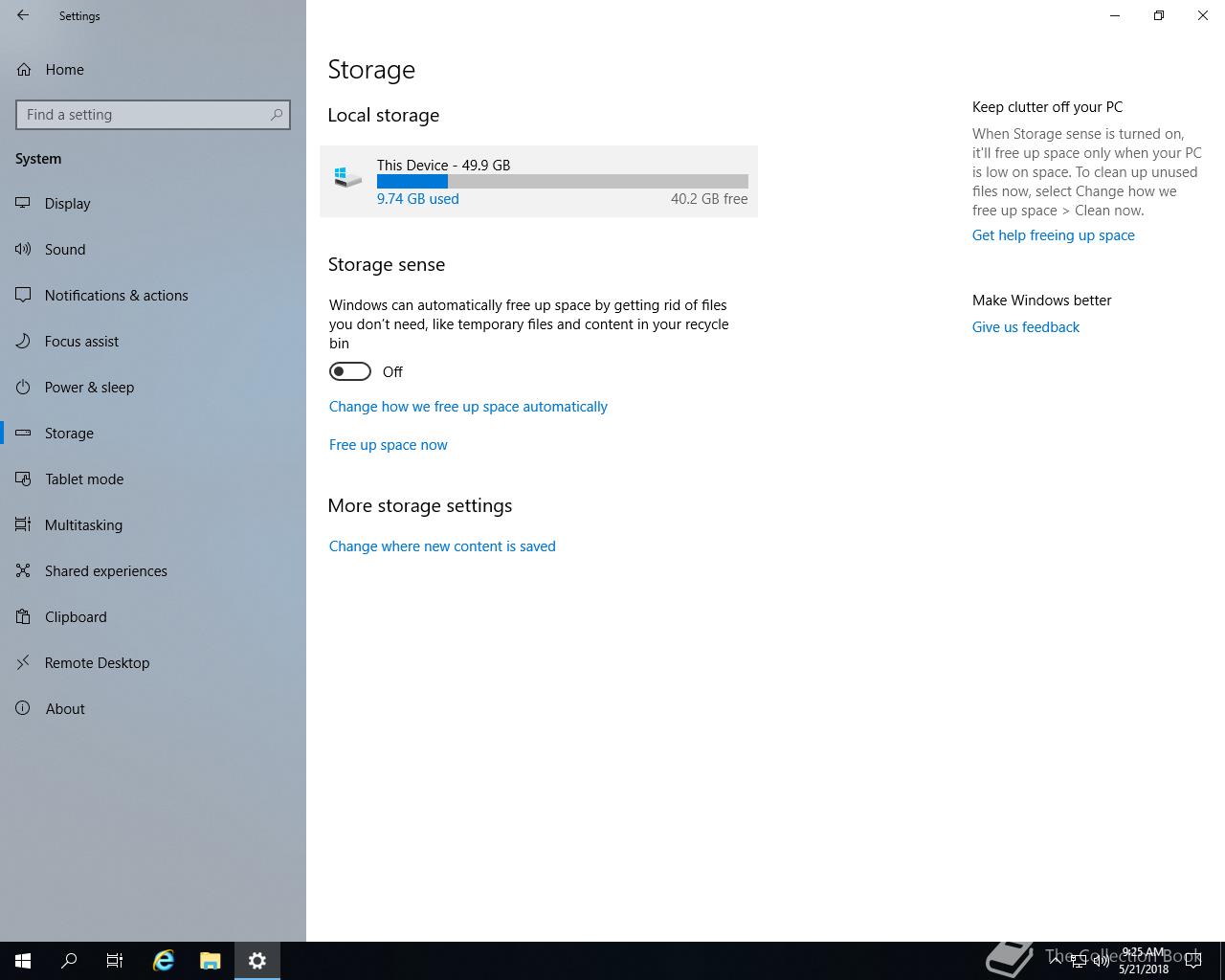
Task: Open the Clipboard settings page
Action: [153, 616]
